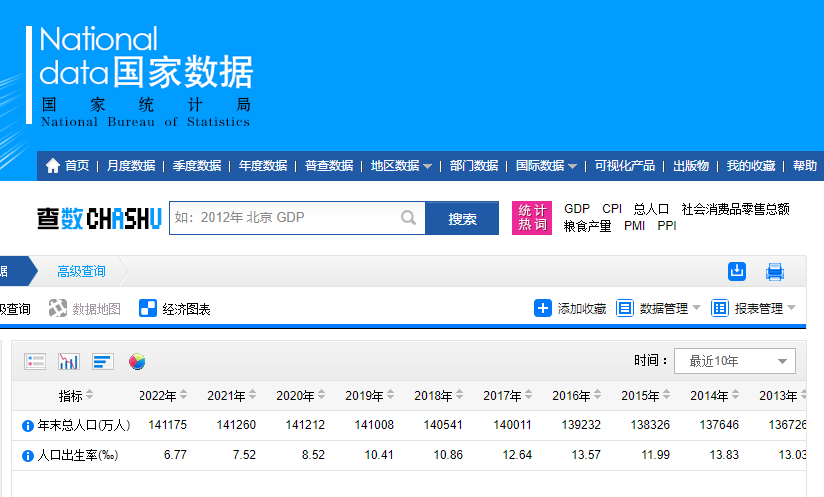Sort by the 2016年 column arrows
The width and height of the screenshot is (824, 497).
point(598,395)
